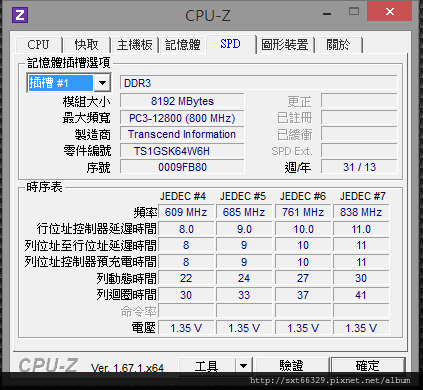The width and height of the screenshot is (423, 390).
Task: Click the JEDEC #4 column header
Action: click(183, 196)
